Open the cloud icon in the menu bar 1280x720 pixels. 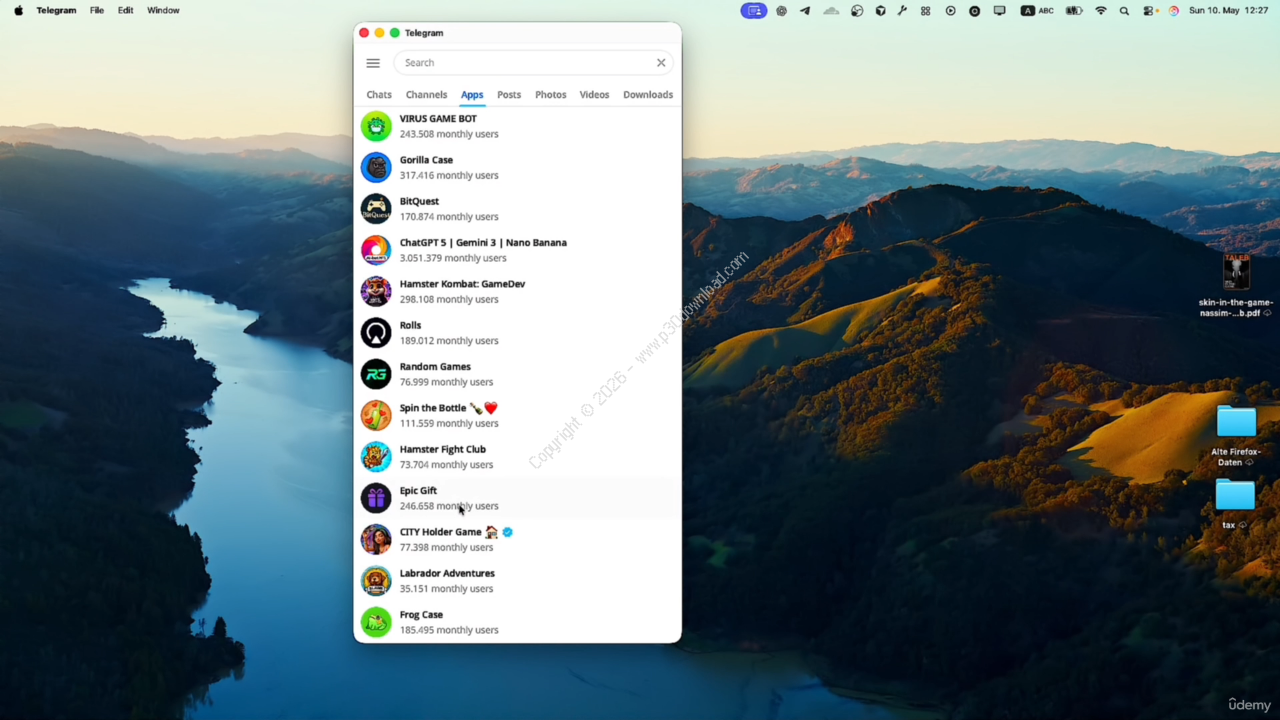pos(831,11)
